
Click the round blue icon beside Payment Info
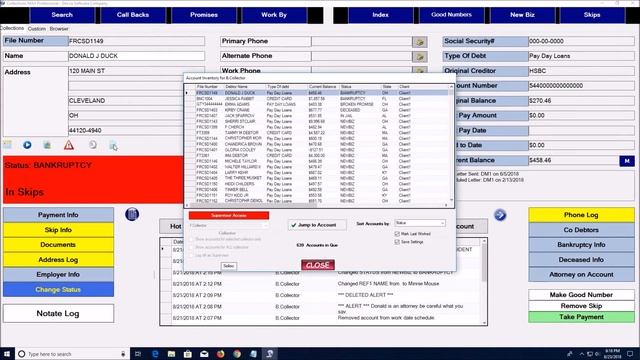point(132,214)
